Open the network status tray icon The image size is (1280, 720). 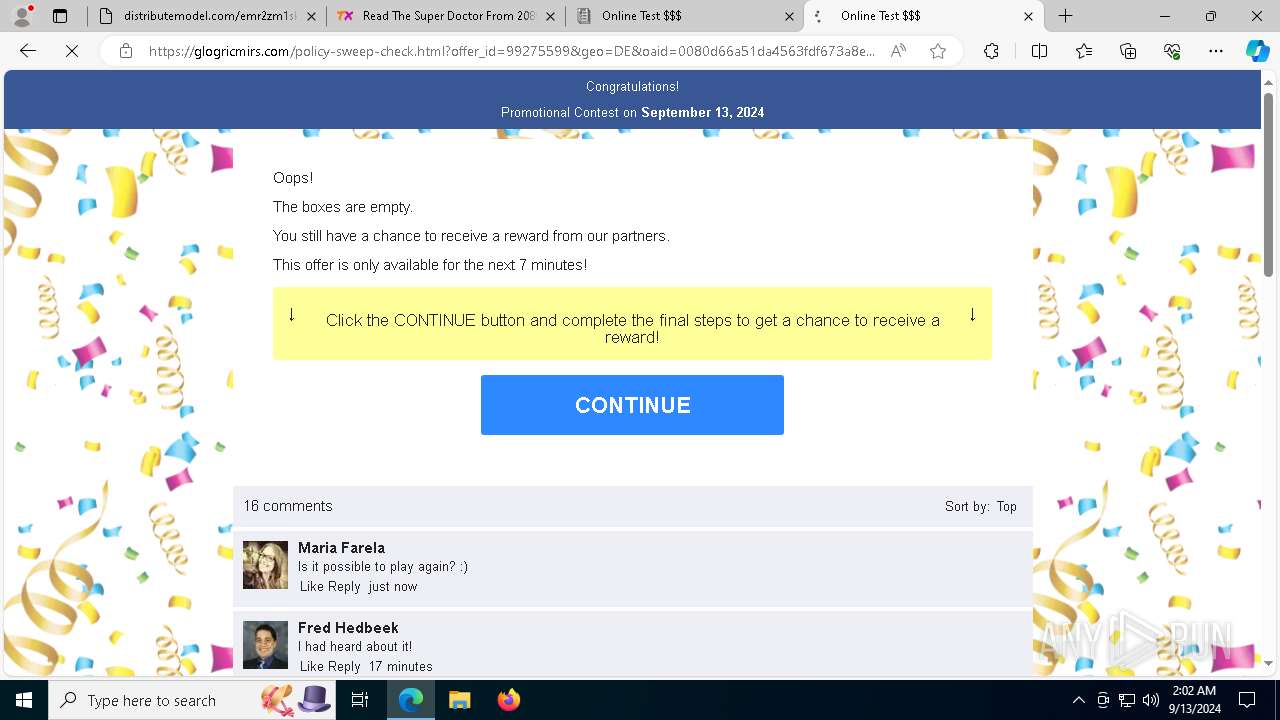[1127, 700]
